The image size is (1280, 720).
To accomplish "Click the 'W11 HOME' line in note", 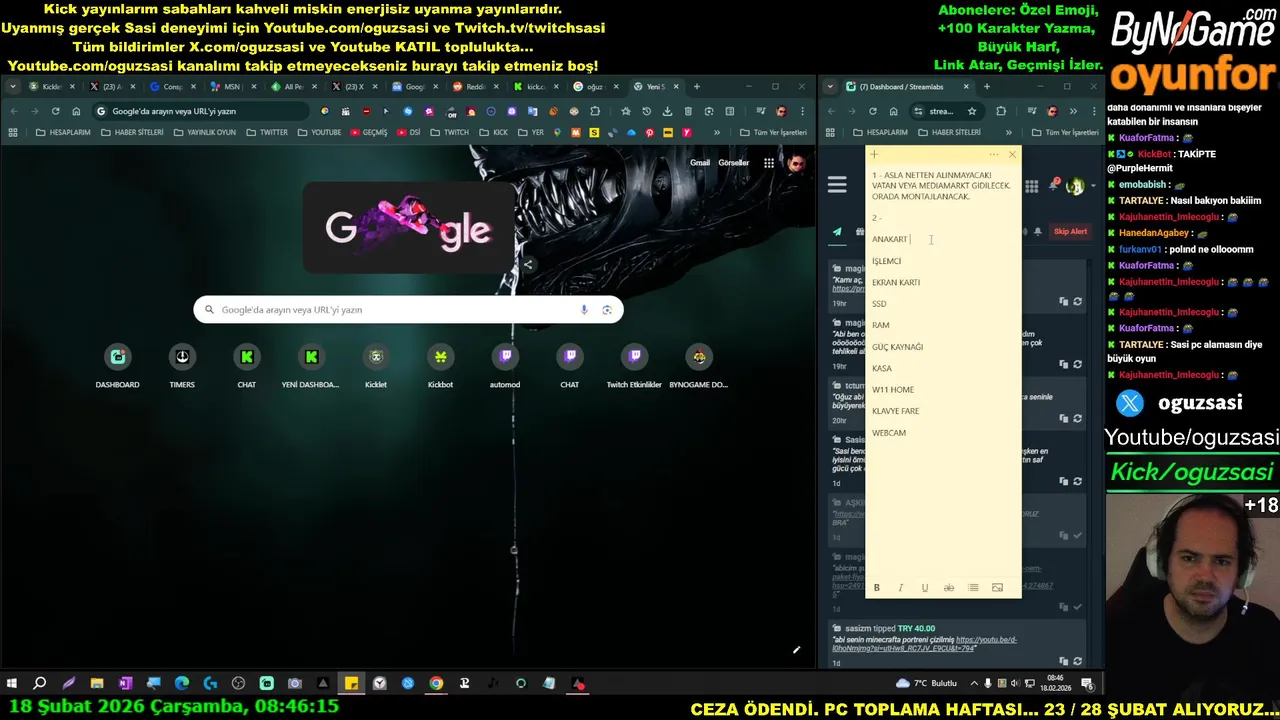I will click(893, 390).
